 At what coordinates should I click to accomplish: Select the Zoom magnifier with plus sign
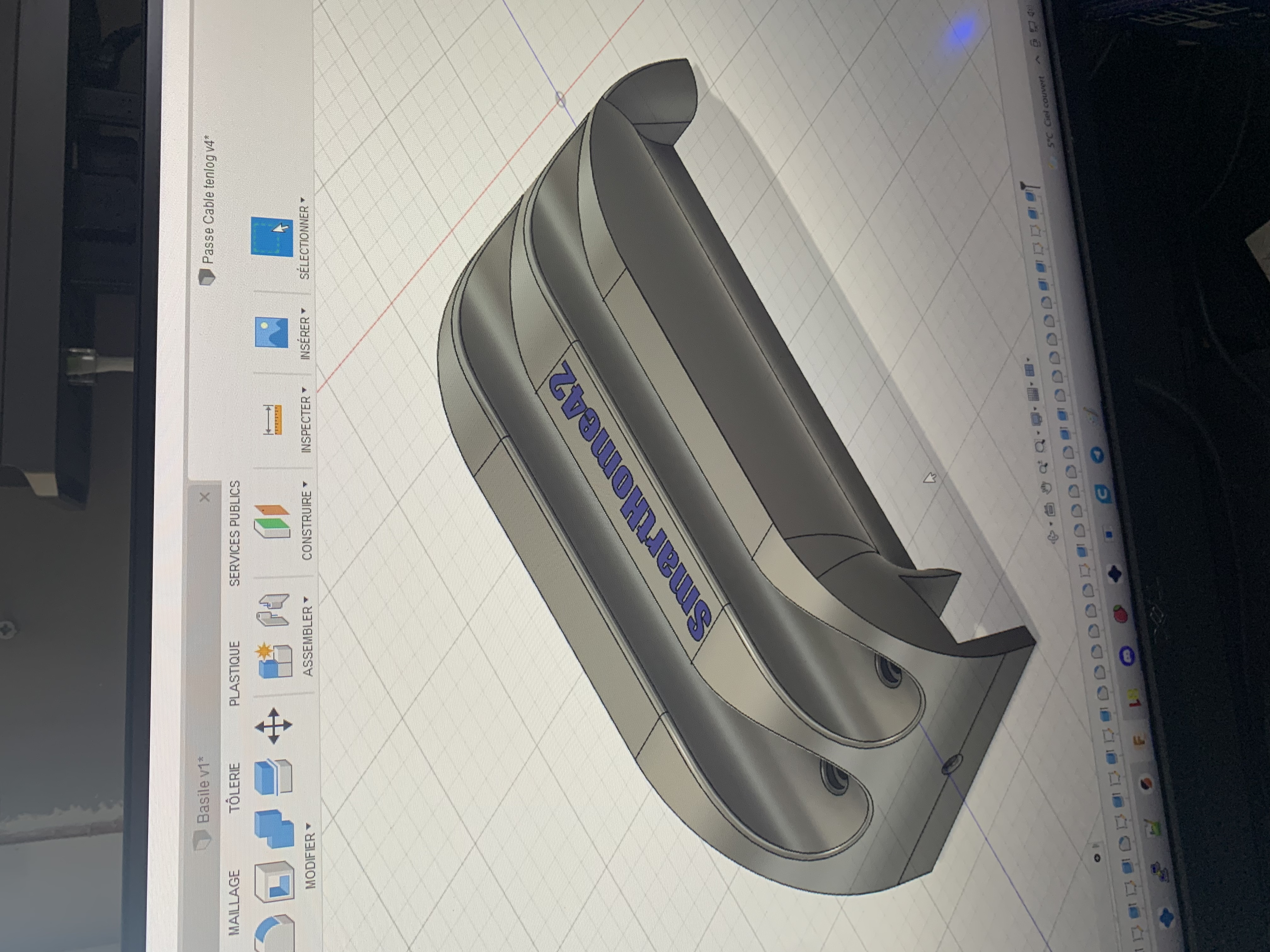tap(1044, 467)
